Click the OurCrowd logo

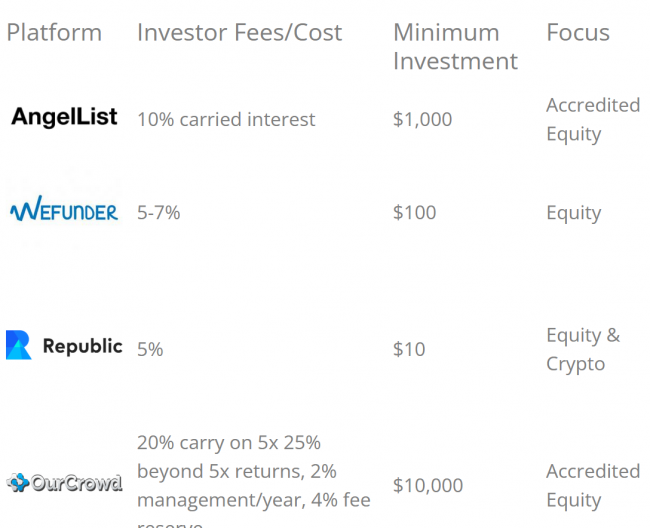click(x=64, y=483)
